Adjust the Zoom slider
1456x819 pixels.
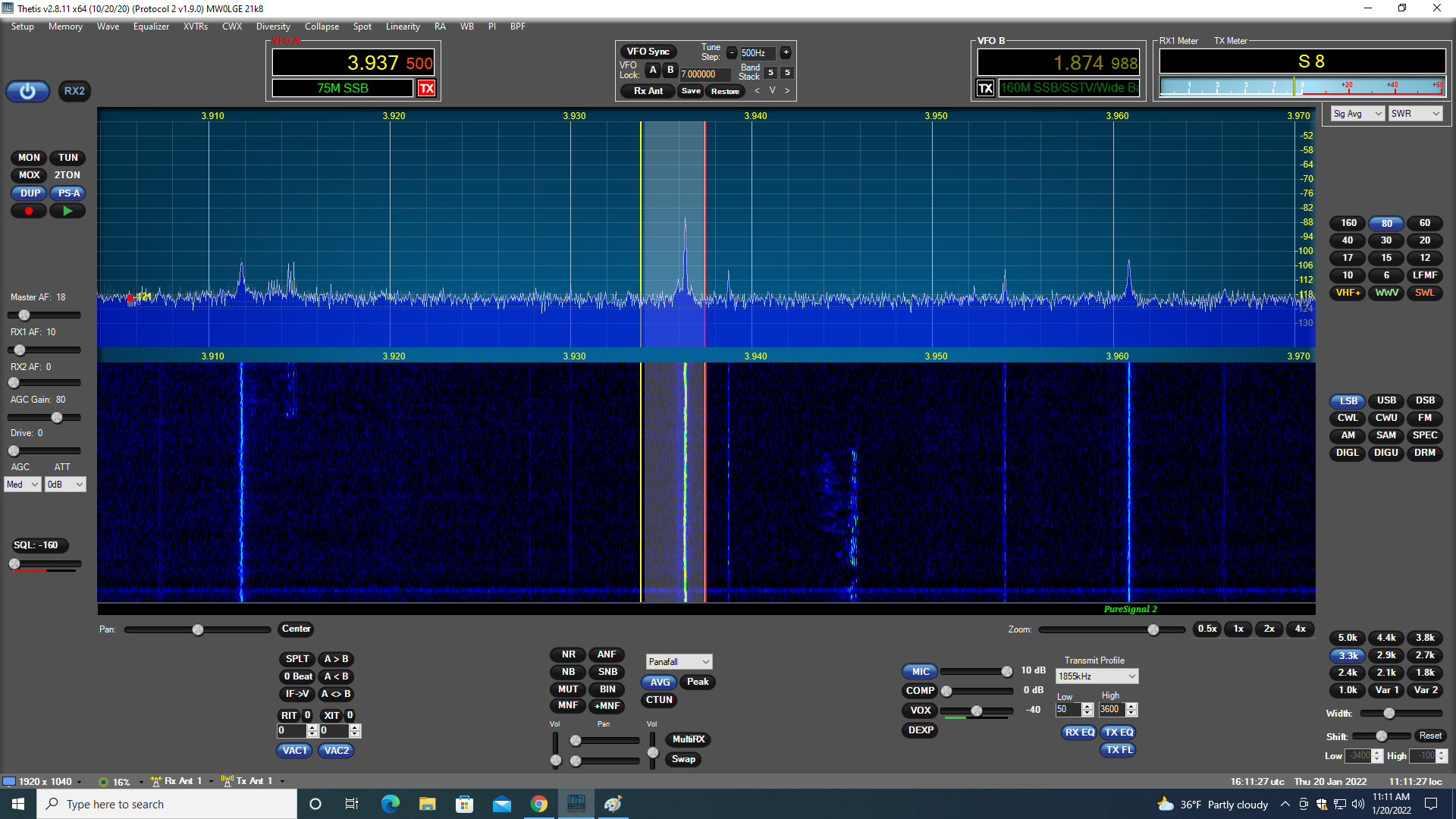[1112, 629]
